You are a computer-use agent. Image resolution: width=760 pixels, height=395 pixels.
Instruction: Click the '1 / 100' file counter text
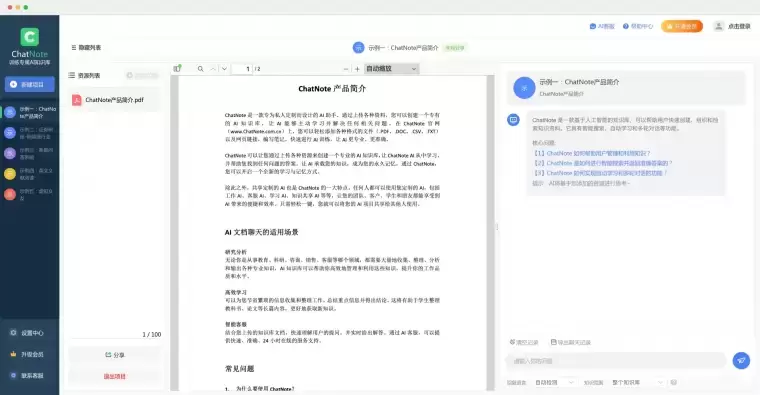pyautogui.click(x=152, y=334)
